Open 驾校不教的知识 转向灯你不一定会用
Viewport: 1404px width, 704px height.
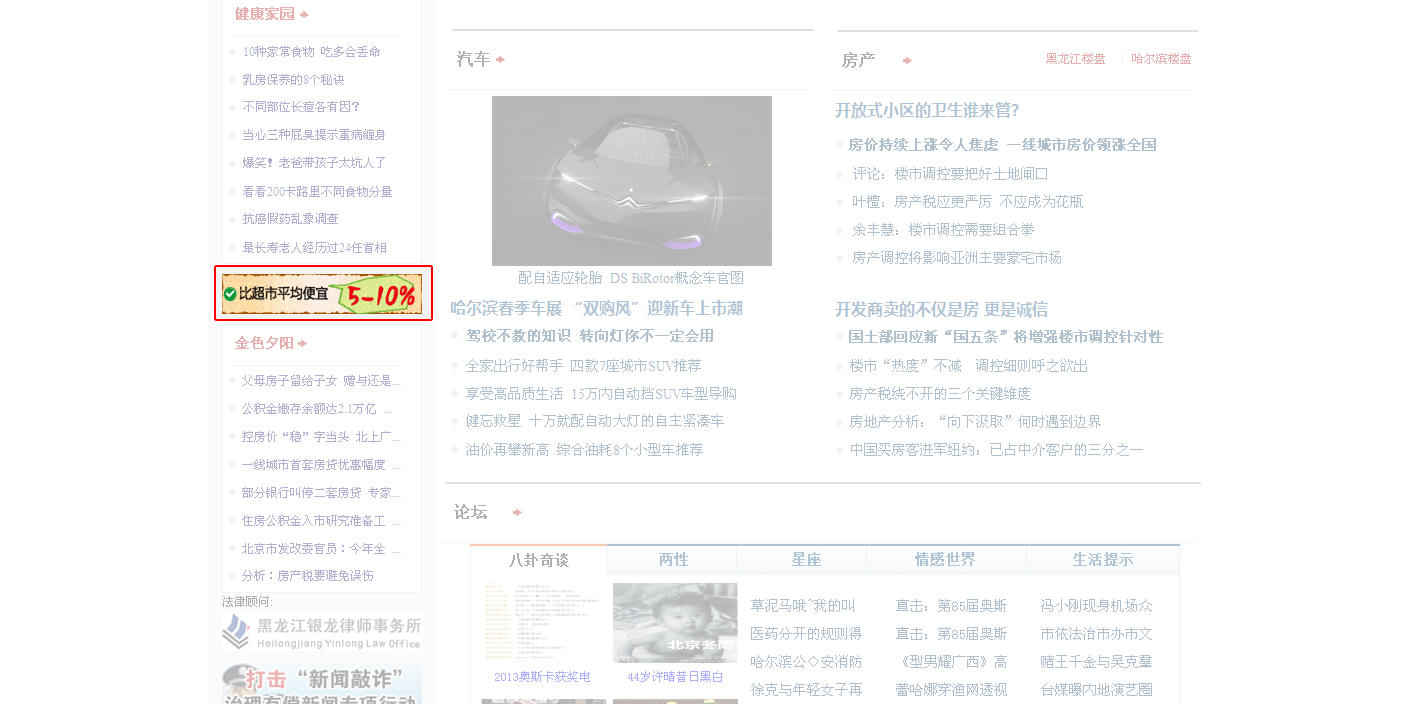tap(590, 336)
